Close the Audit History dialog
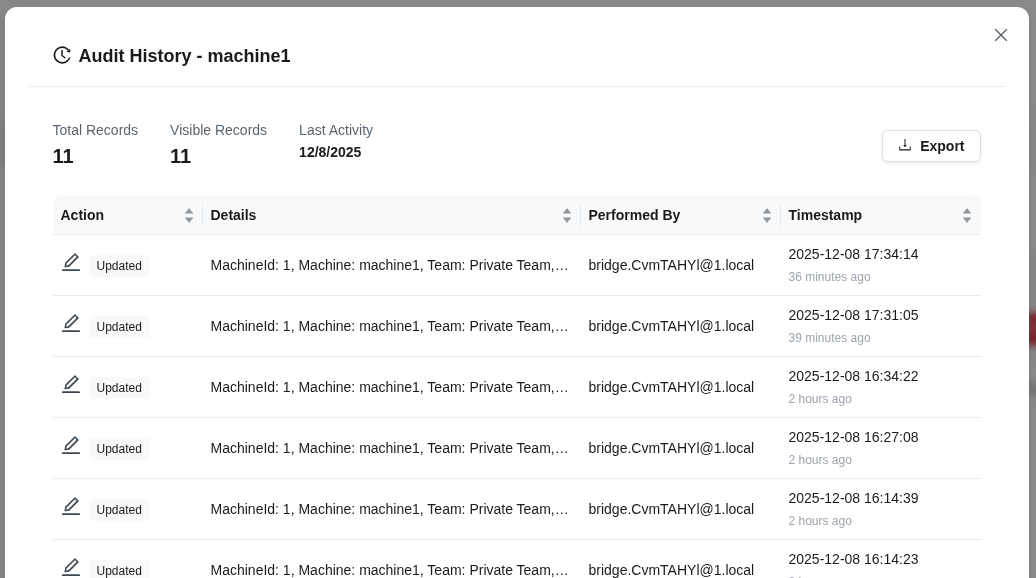1036x578 pixels. click(x=1001, y=35)
